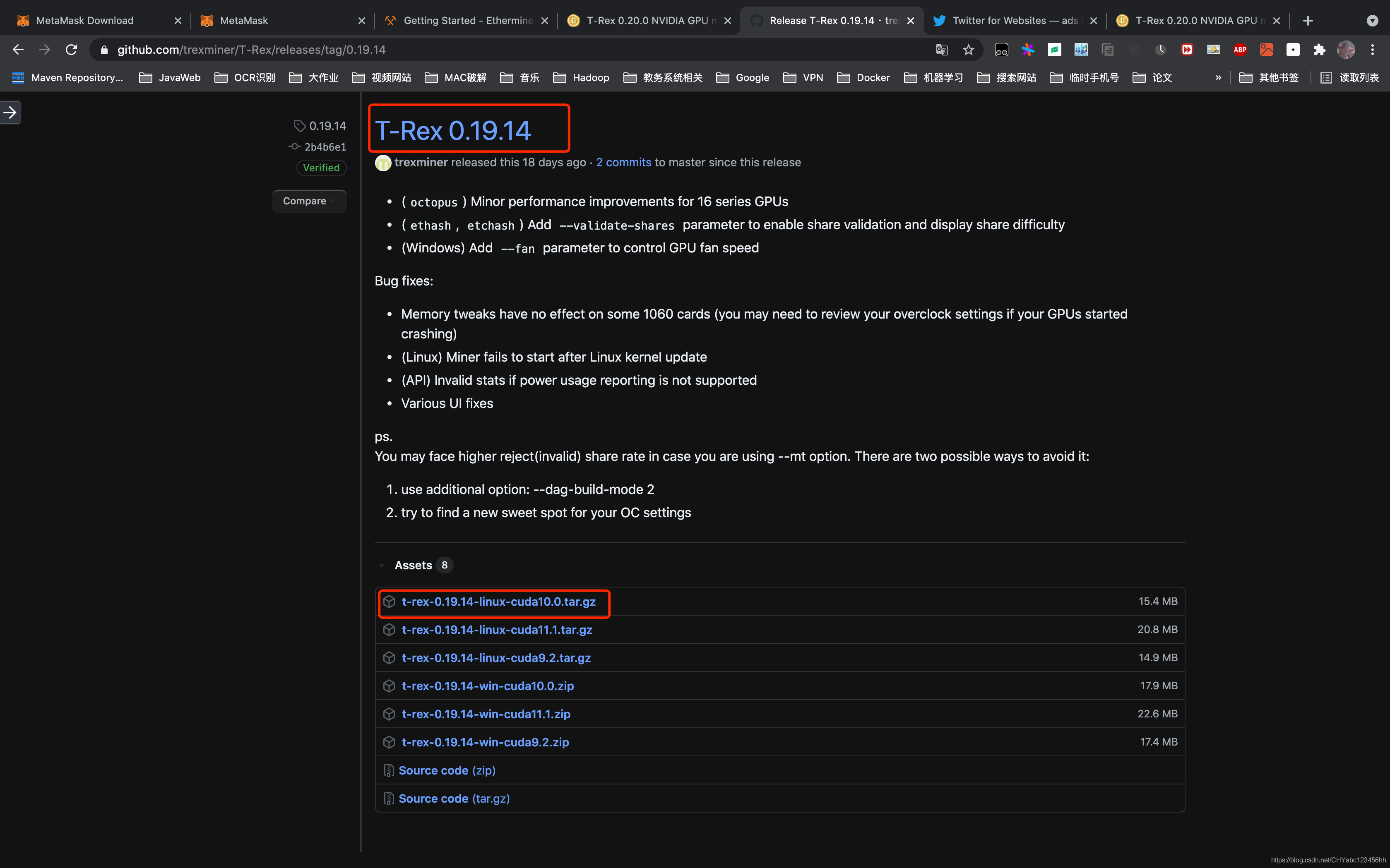Open the tab search dropdown arrow

[1372, 21]
